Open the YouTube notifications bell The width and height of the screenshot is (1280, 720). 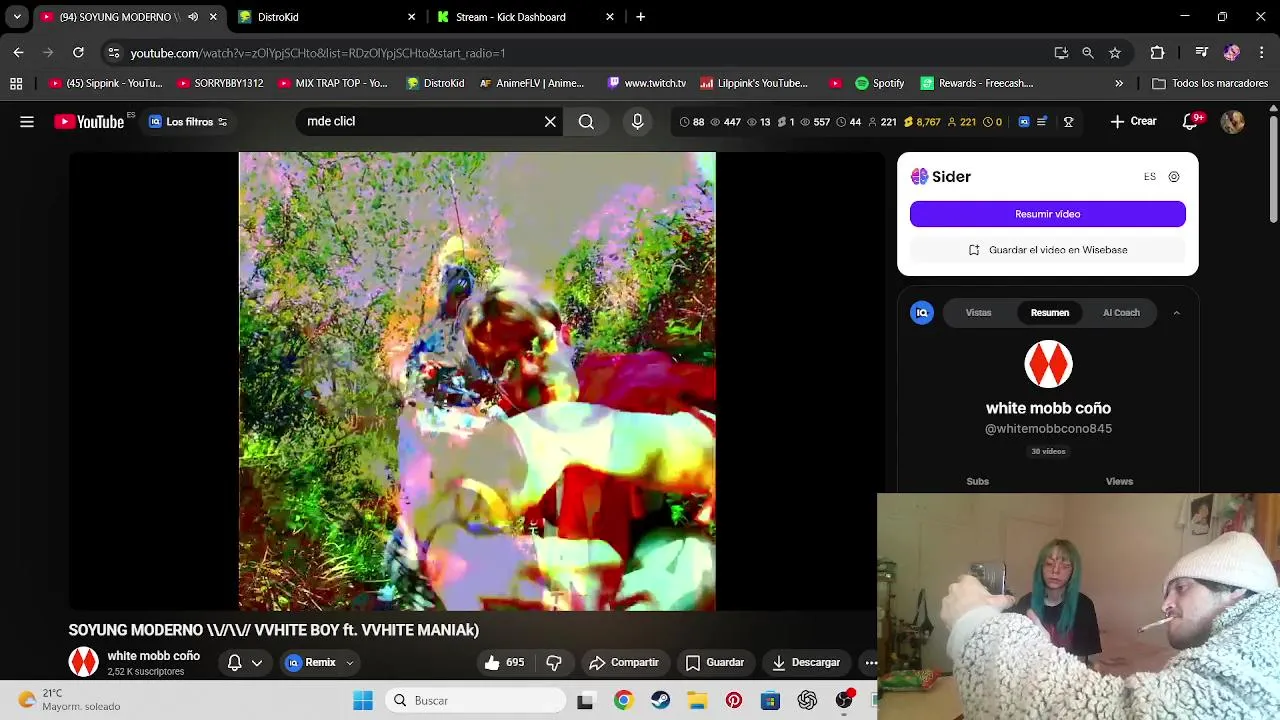coord(1190,122)
